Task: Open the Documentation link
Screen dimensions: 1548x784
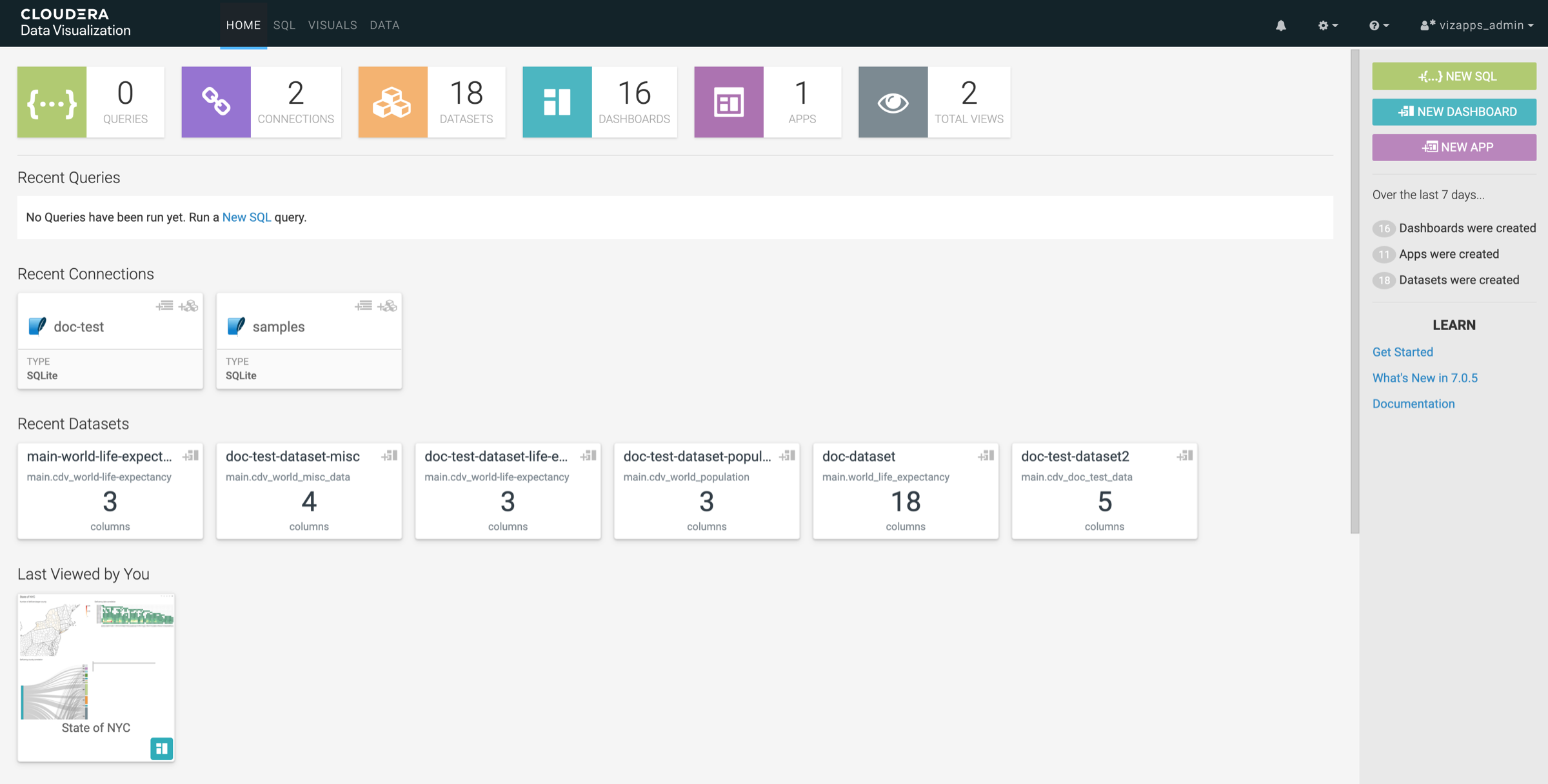Action: point(1413,404)
